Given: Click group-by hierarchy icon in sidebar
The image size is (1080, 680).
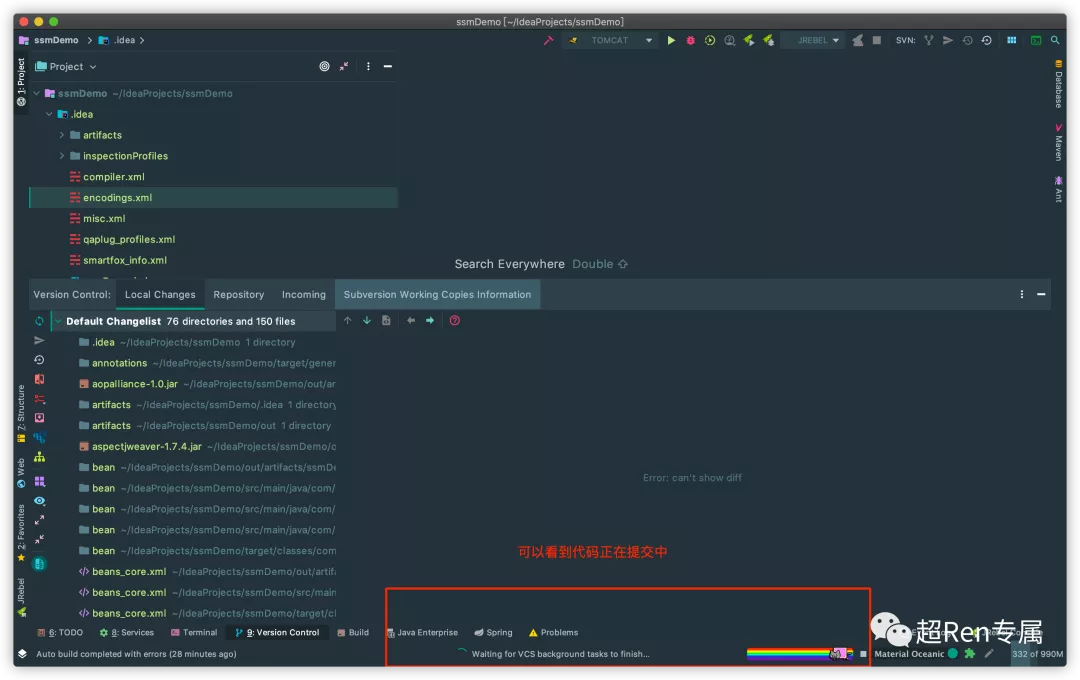Looking at the screenshot, I should click(x=39, y=457).
